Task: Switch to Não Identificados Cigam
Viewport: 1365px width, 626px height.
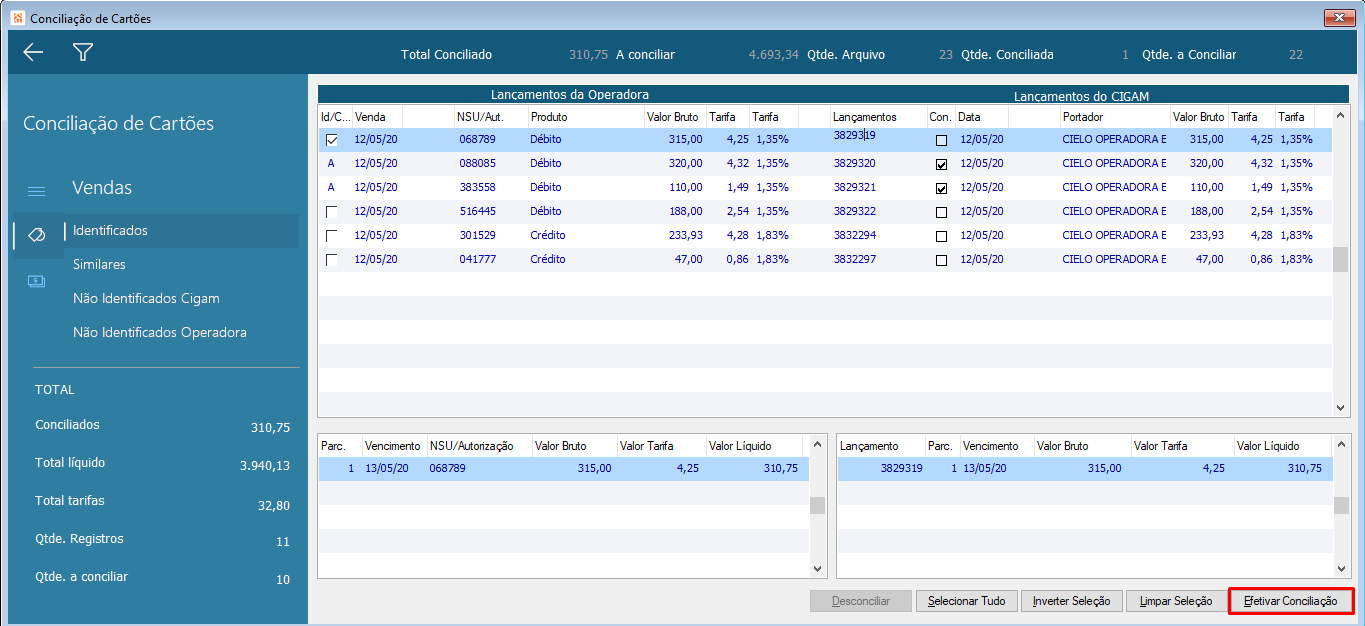Action: pos(146,299)
